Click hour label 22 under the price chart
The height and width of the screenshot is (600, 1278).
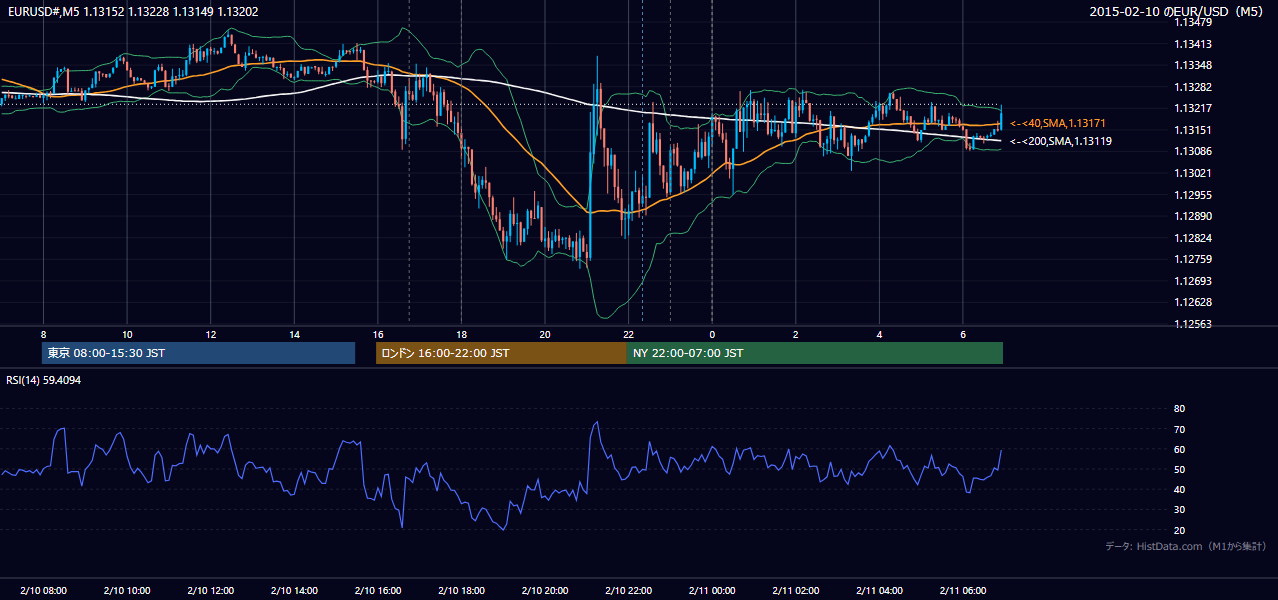[x=628, y=334]
